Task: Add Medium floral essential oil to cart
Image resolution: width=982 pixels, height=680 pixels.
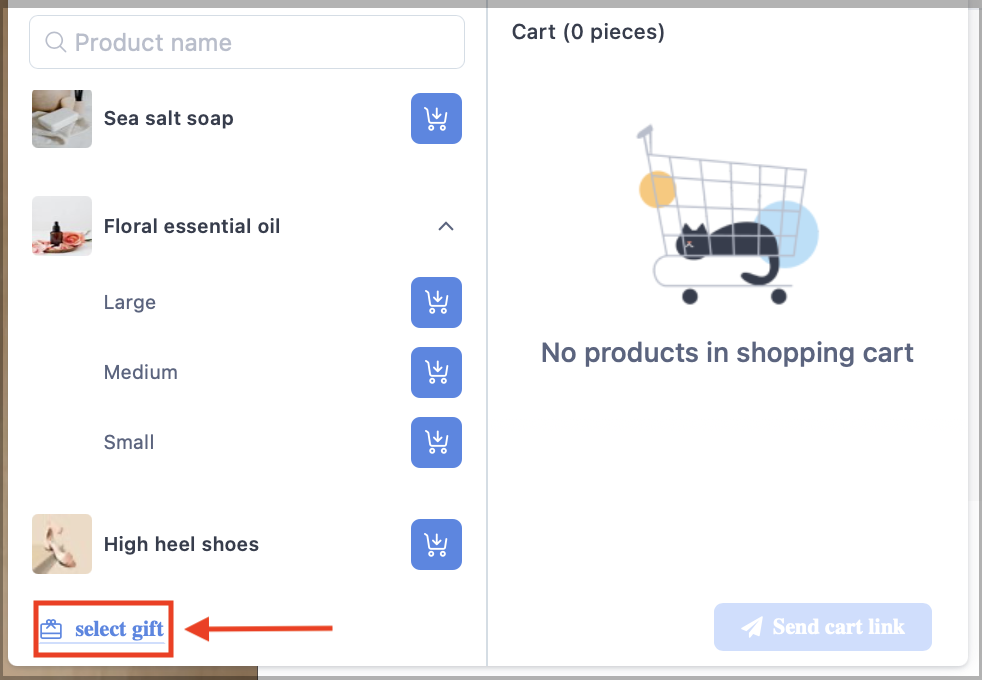Action: click(436, 373)
